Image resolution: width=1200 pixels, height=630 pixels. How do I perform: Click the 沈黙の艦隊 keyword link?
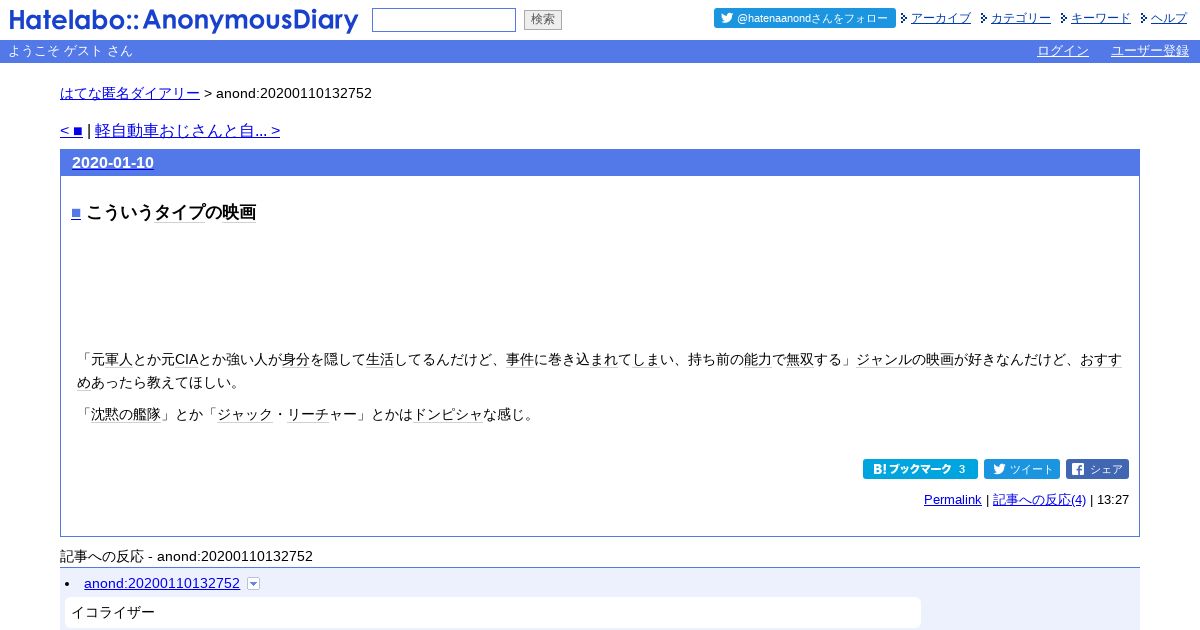[126, 414]
